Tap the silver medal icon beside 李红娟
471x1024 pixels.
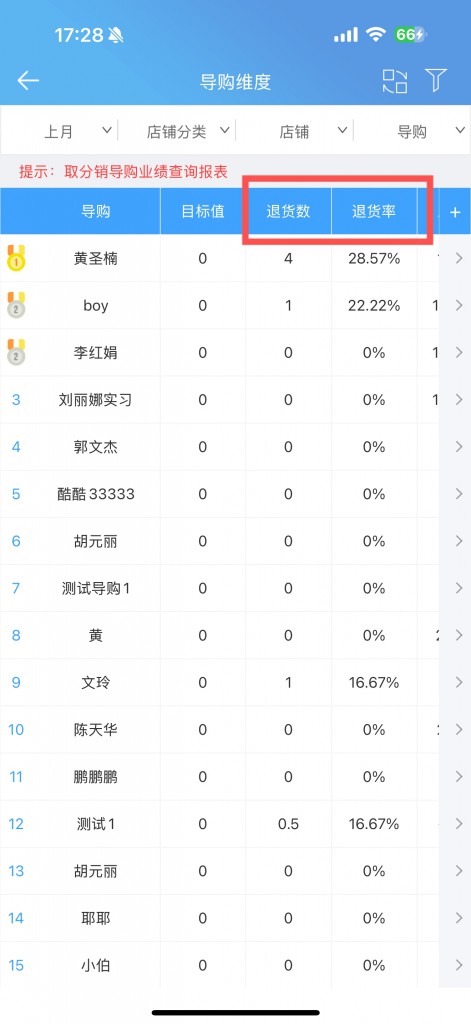point(16,353)
